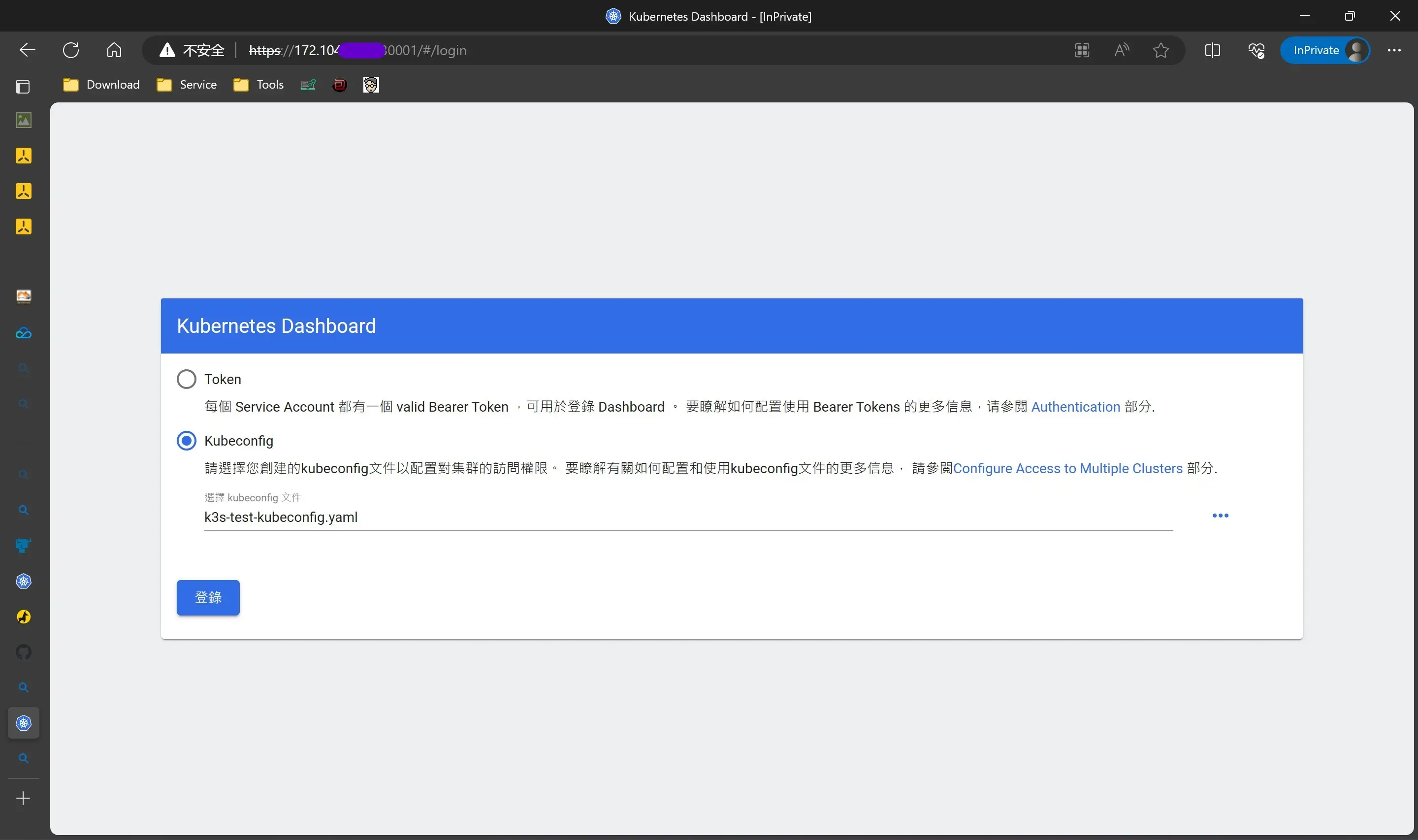Open Browser essentials heart icon

coord(1256,50)
